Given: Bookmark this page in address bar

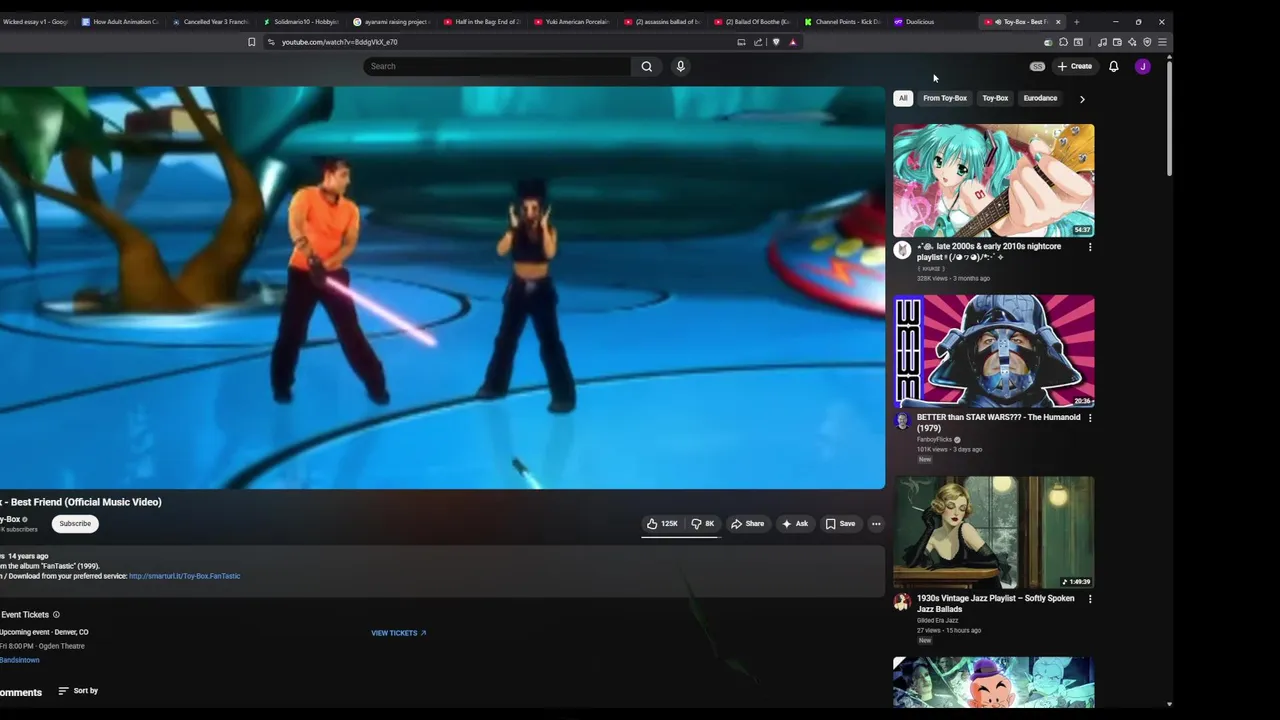Looking at the screenshot, I should [251, 42].
